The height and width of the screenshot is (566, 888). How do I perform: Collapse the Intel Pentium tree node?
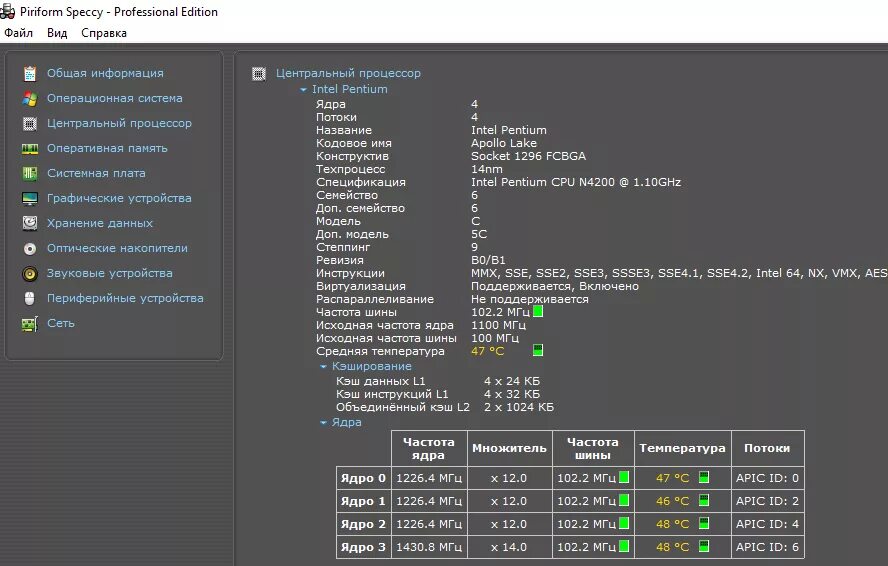pyautogui.click(x=304, y=90)
